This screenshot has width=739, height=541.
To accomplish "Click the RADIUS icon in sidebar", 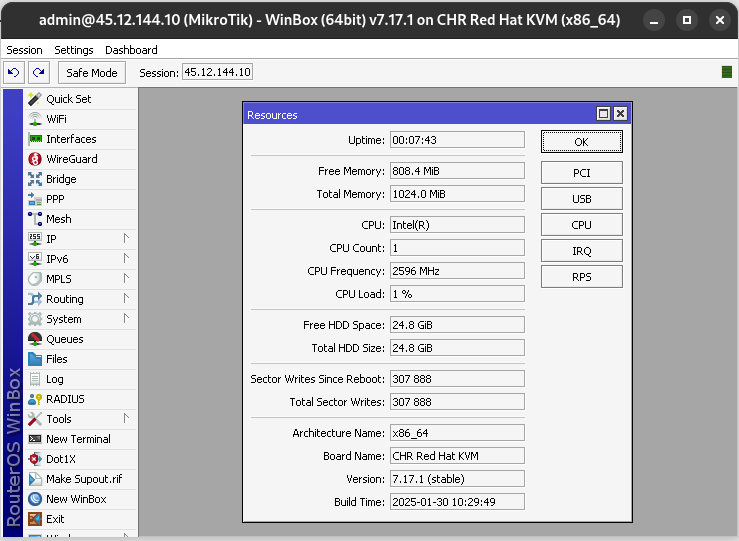I will 35,399.
